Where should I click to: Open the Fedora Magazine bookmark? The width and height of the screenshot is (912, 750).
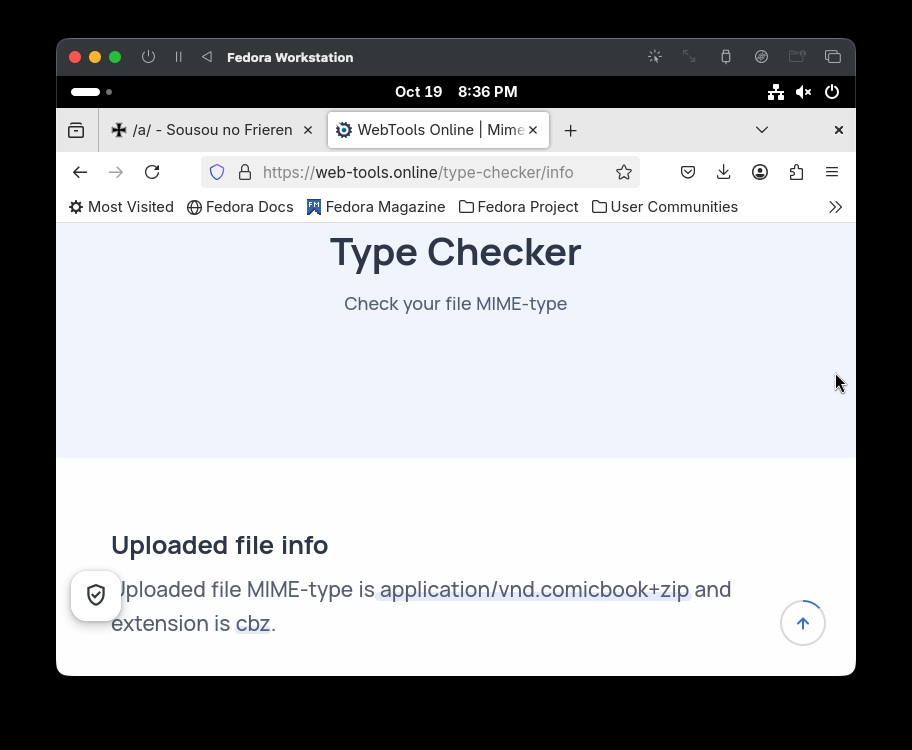pyautogui.click(x=376, y=207)
